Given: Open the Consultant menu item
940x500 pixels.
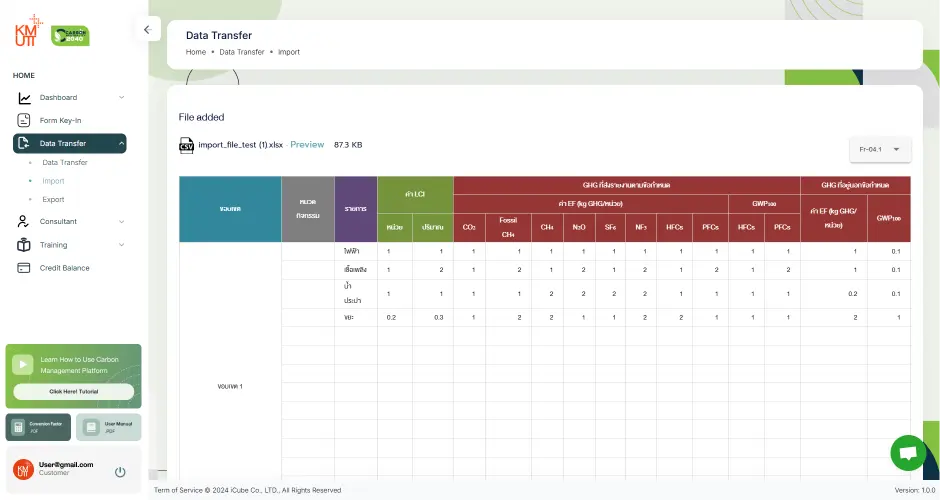Looking at the screenshot, I should click(70, 221).
